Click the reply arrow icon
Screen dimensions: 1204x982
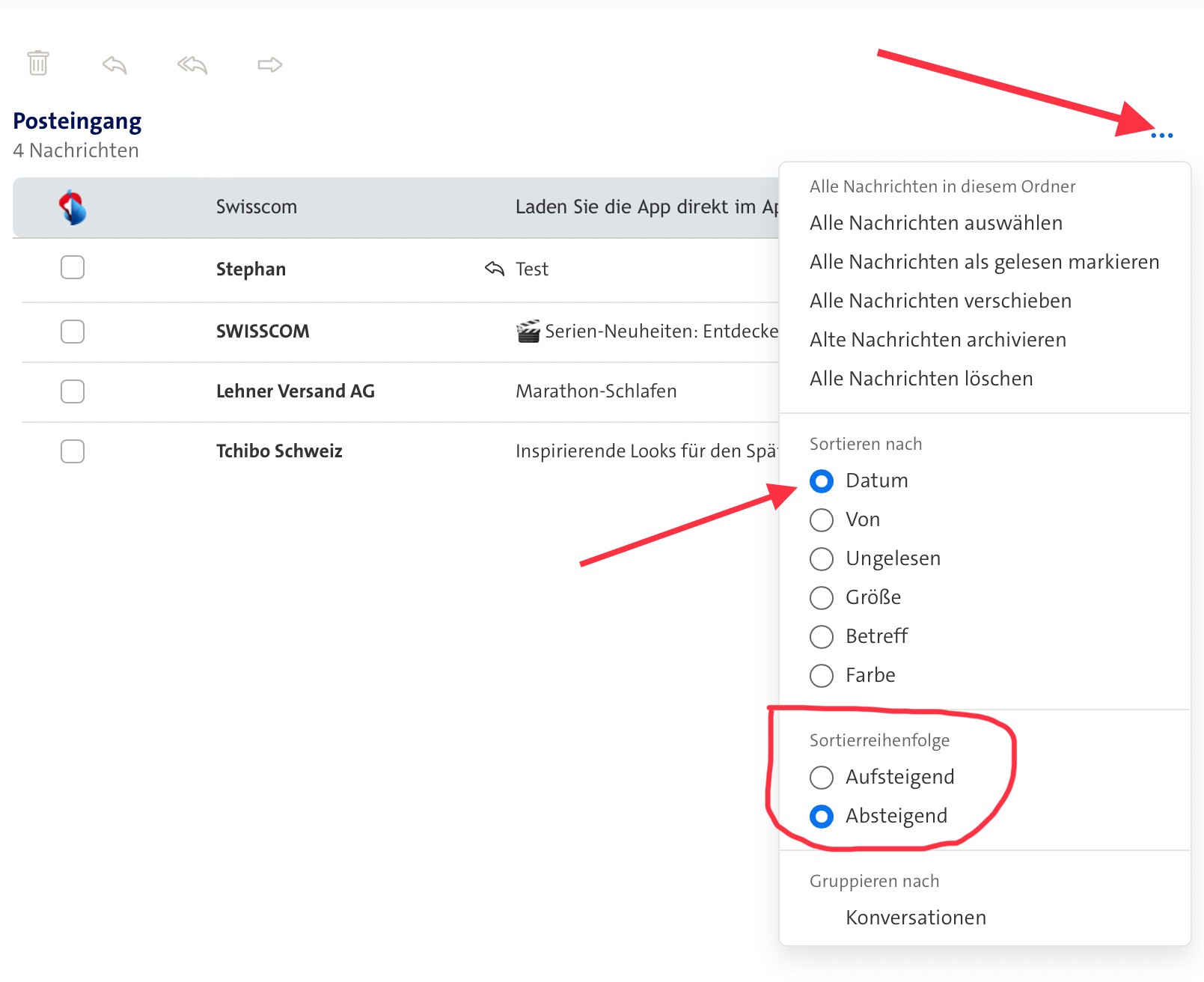[x=114, y=65]
